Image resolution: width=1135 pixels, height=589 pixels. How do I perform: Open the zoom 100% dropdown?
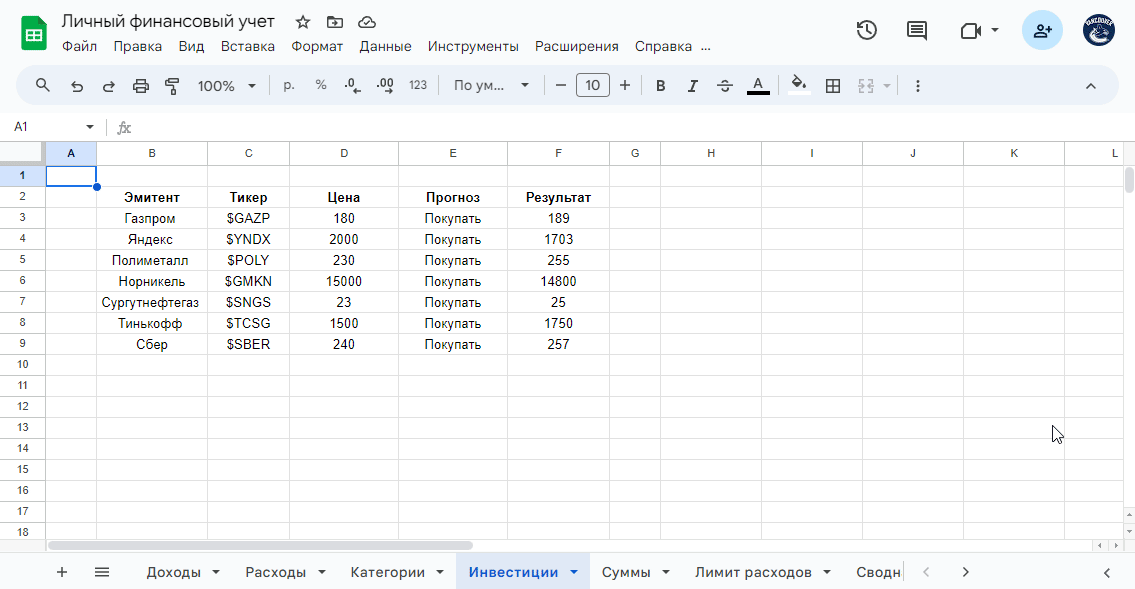(227, 86)
